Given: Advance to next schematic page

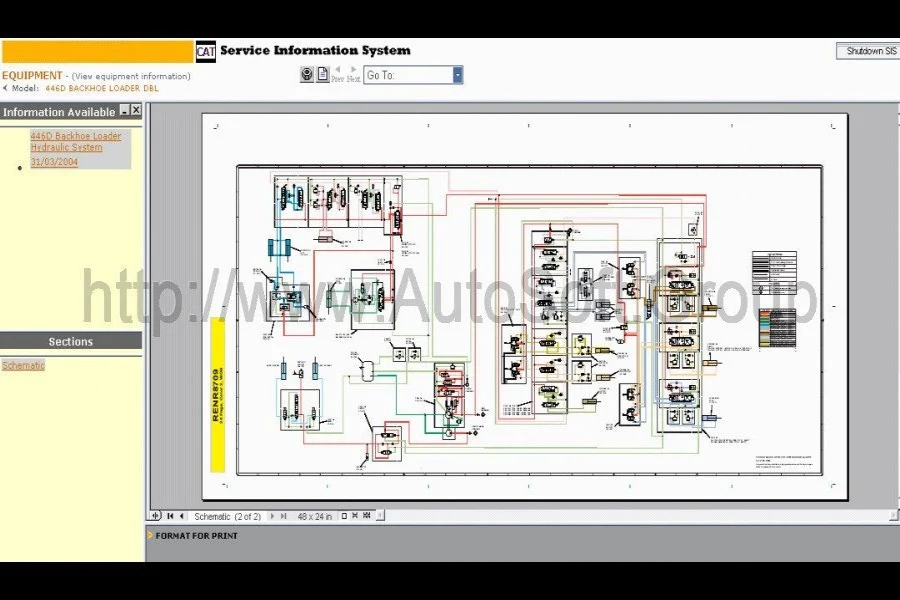Looking at the screenshot, I should pyautogui.click(x=271, y=516).
